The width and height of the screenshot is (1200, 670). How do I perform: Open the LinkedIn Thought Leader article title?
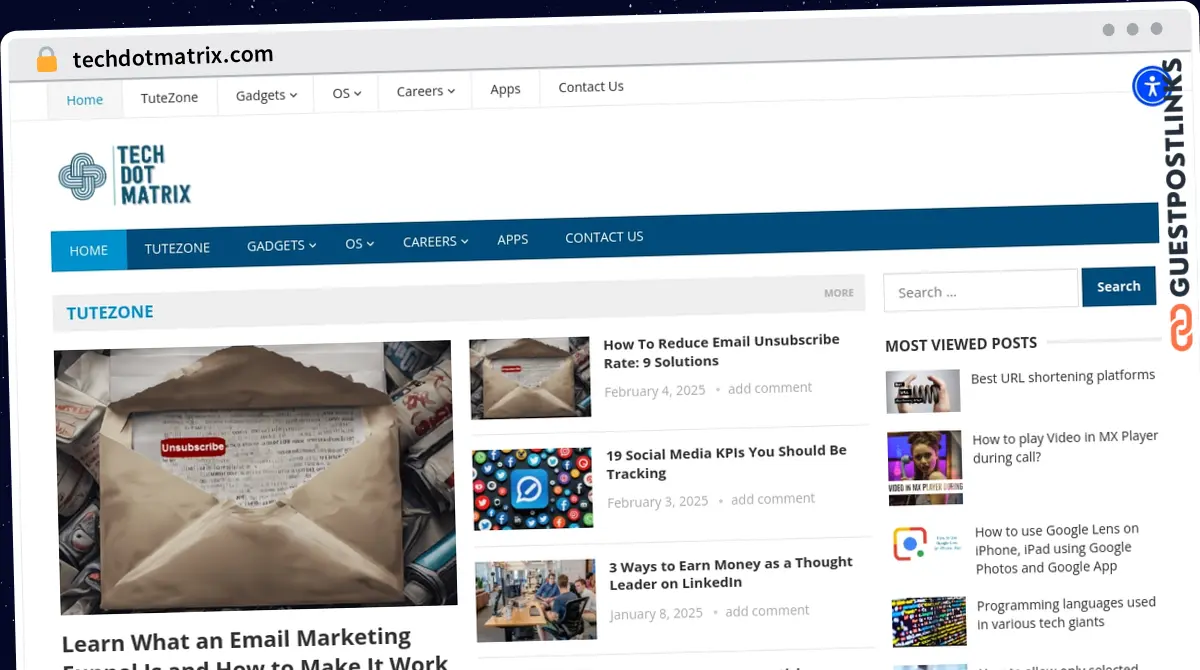tap(730, 573)
